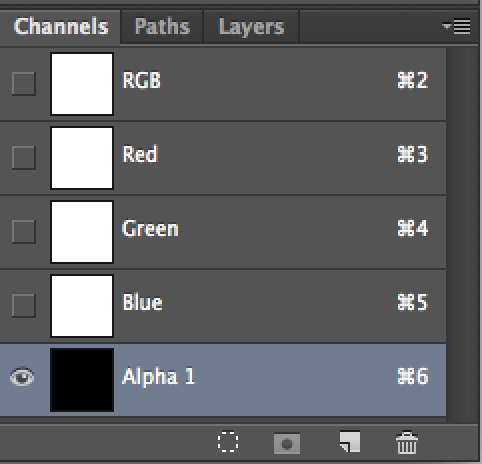Click the Green channel thumbnail
Screen dimensions: 482x464
coord(82,232)
